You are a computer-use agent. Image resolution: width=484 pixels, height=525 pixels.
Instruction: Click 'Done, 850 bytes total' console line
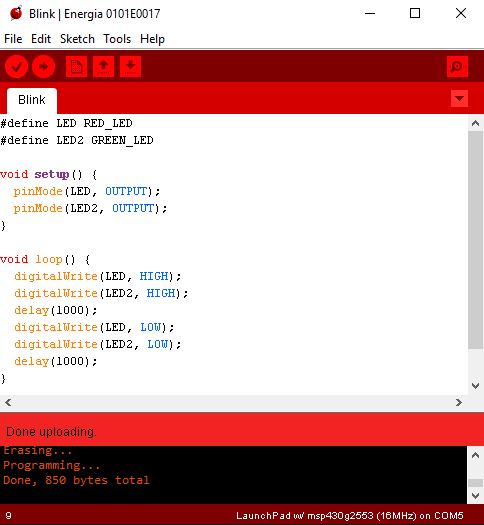click(x=76, y=480)
